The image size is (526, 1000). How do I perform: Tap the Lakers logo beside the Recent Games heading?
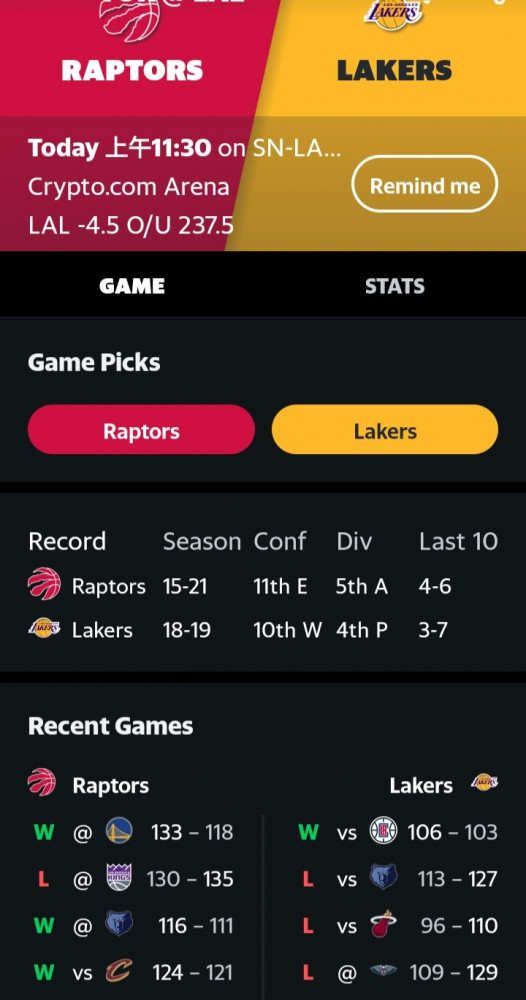(x=485, y=782)
